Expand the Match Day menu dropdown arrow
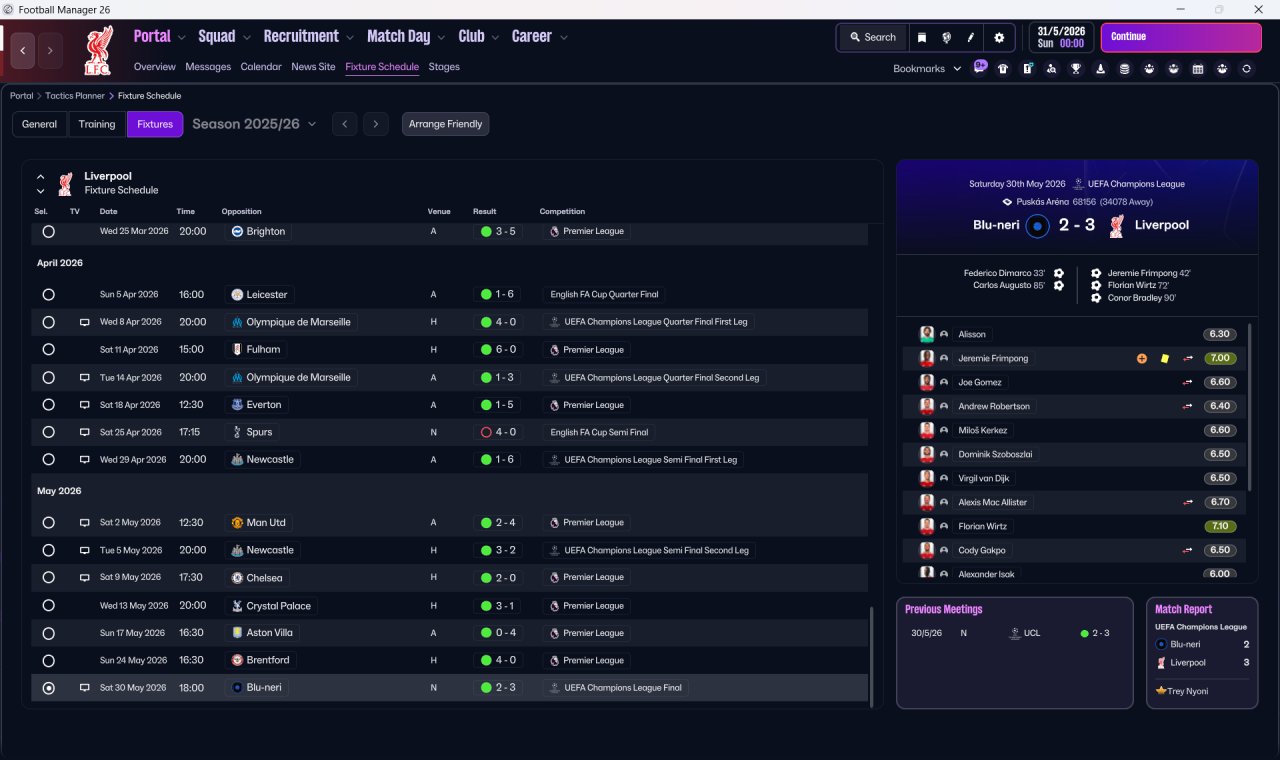1280x760 pixels. coord(441,38)
